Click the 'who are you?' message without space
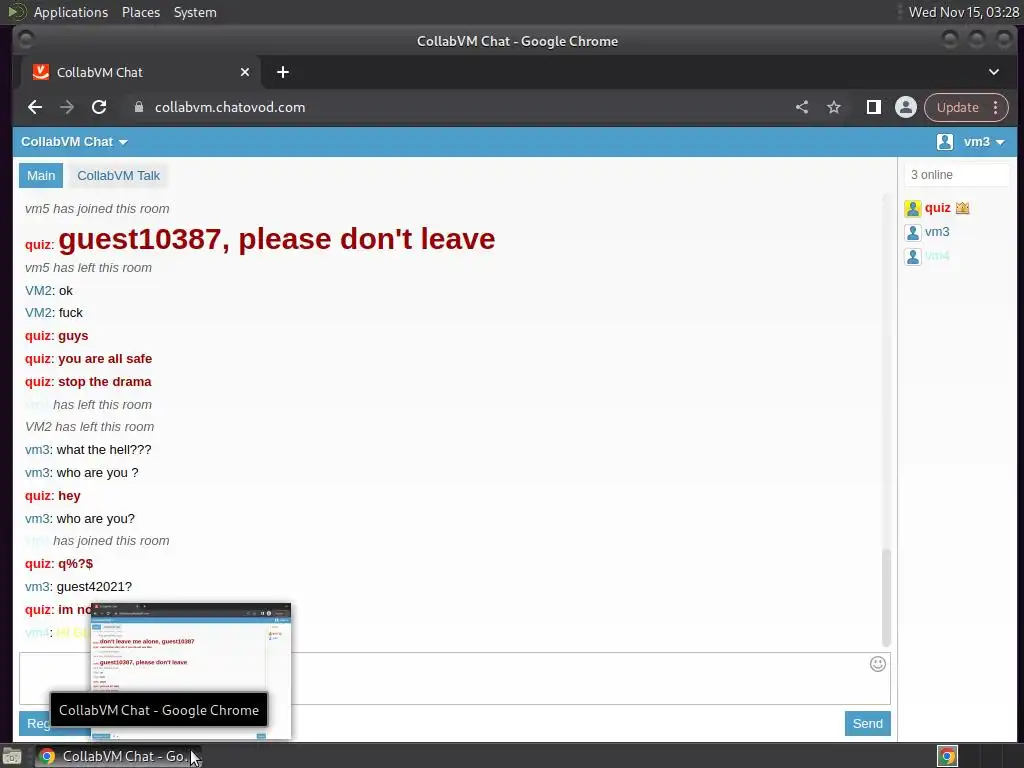Image resolution: width=1024 pixels, height=768 pixels. point(95,519)
